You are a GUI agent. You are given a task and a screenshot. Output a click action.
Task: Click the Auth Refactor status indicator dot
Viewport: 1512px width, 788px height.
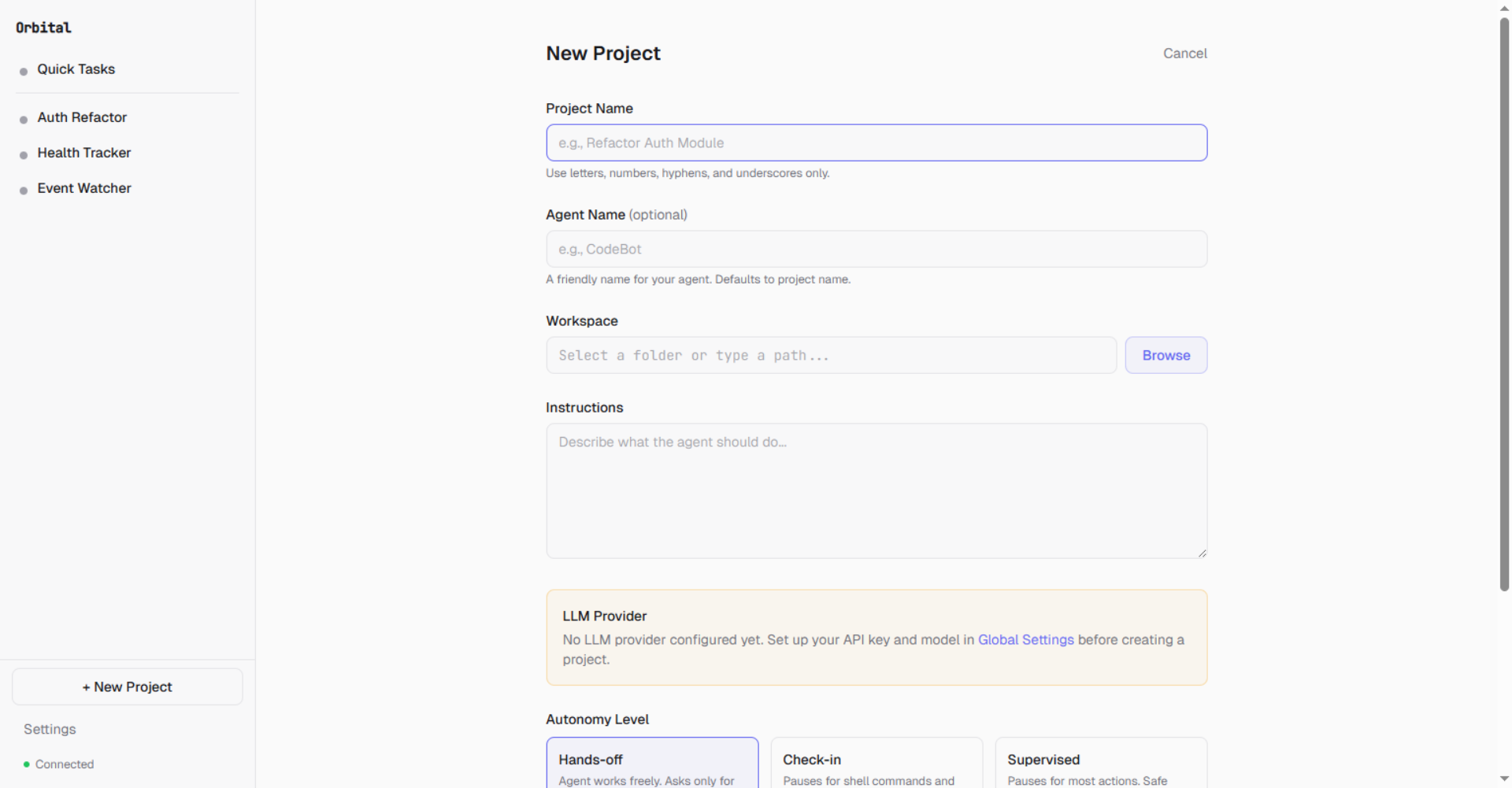(24, 118)
